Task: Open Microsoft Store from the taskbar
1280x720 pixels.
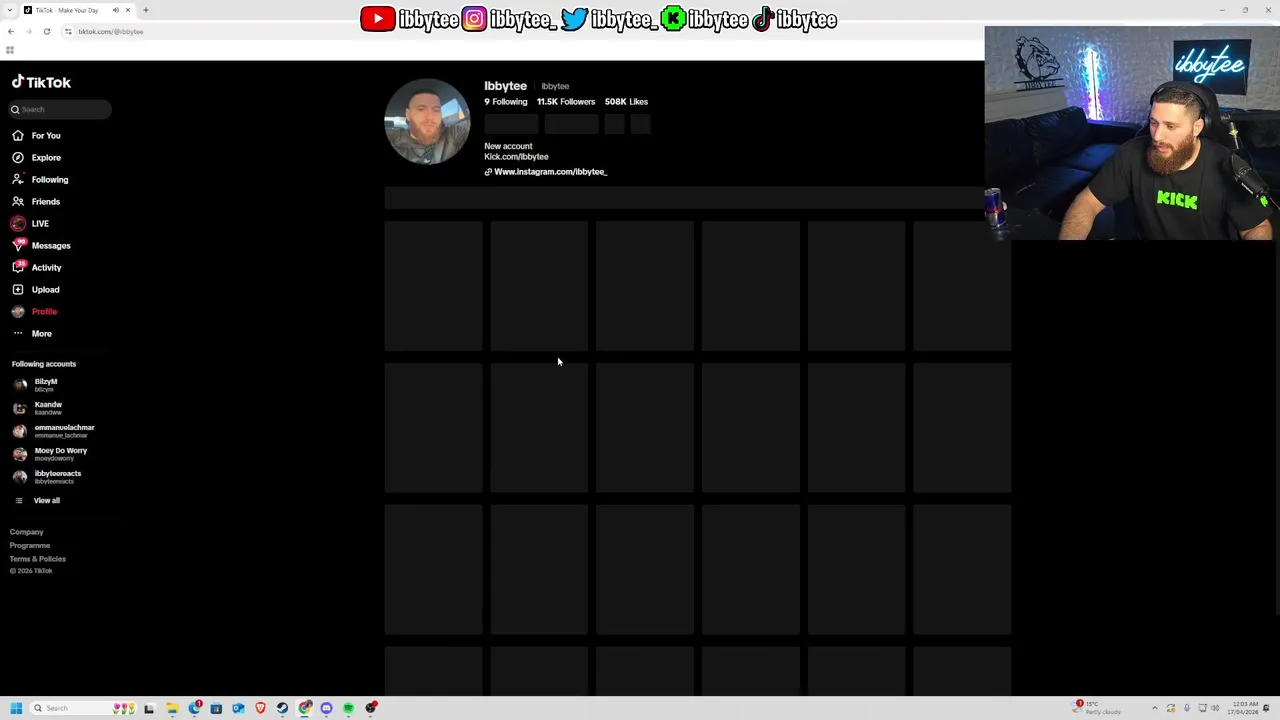Action: click(216, 708)
